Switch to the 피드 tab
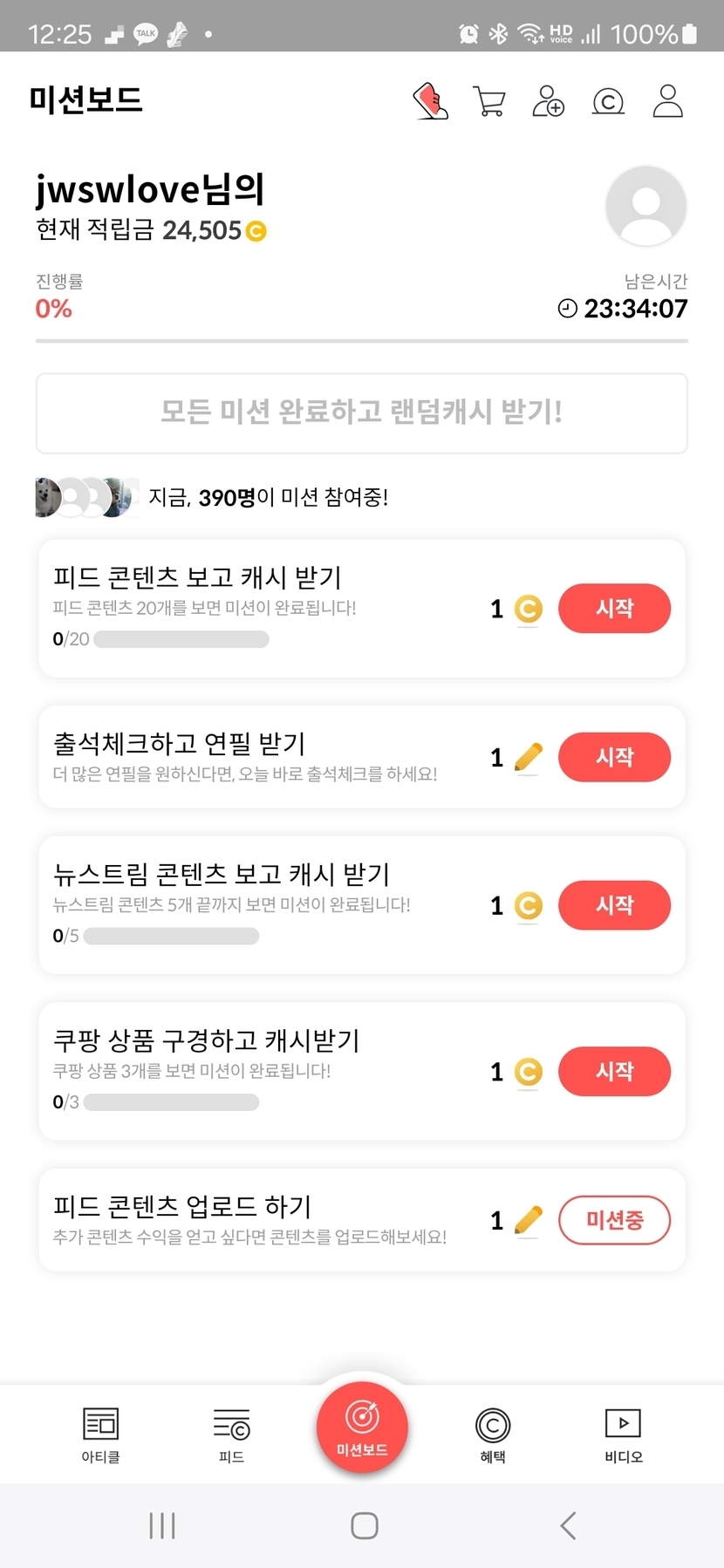724x1568 pixels. (231, 1435)
